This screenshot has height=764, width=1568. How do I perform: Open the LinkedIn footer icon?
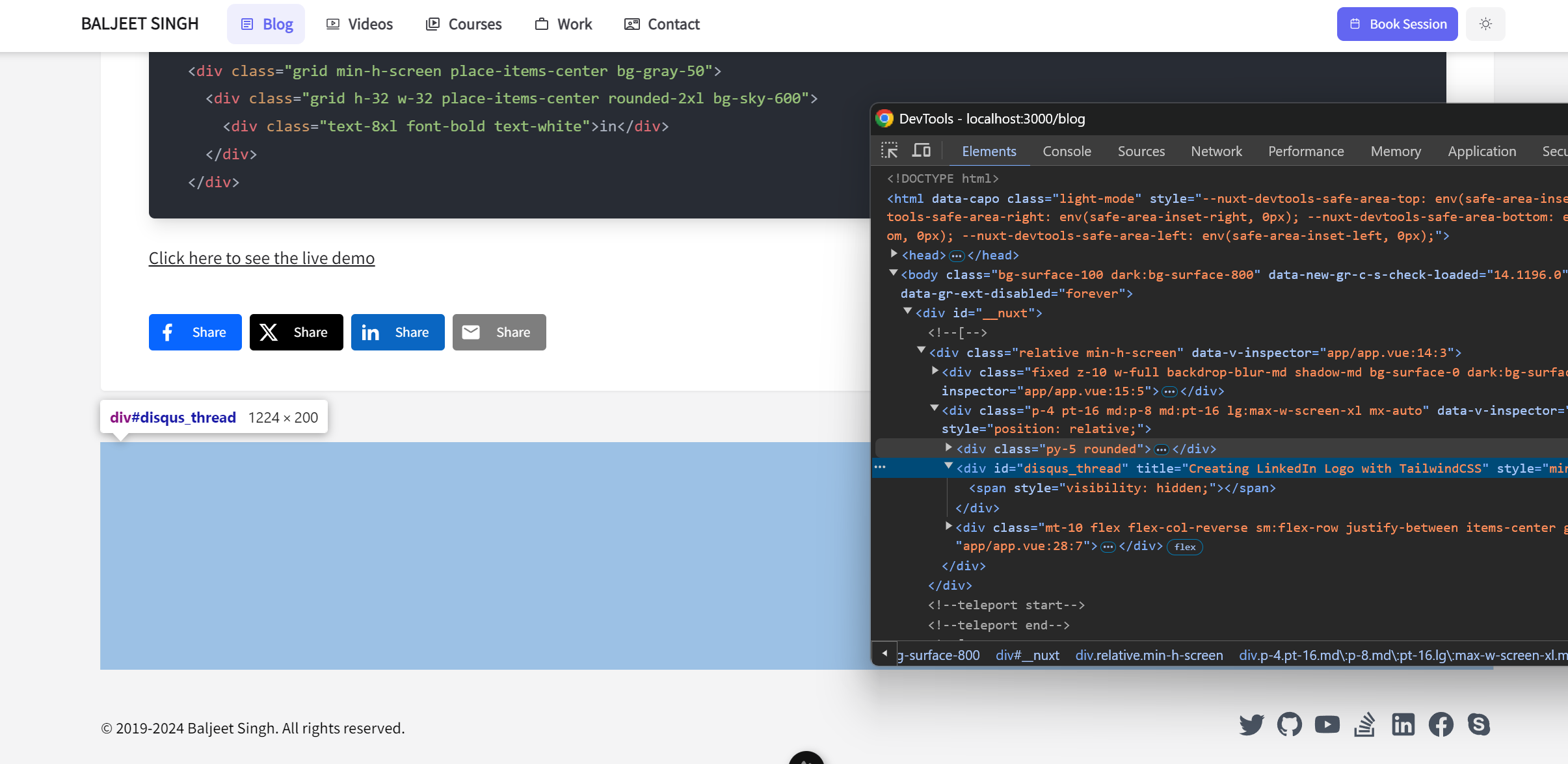coord(1403,724)
